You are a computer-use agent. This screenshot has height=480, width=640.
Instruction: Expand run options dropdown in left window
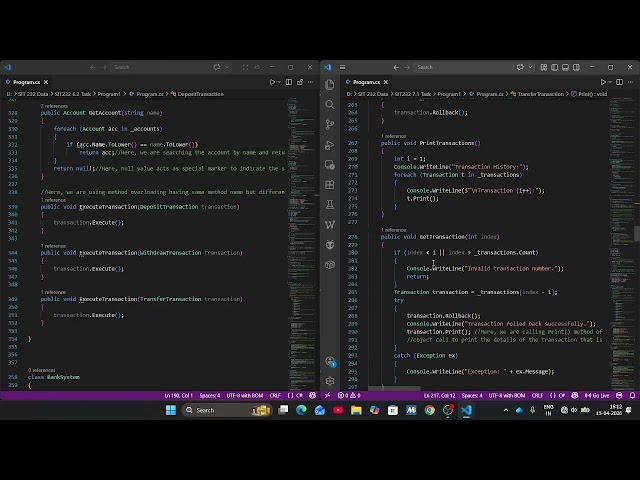279,82
